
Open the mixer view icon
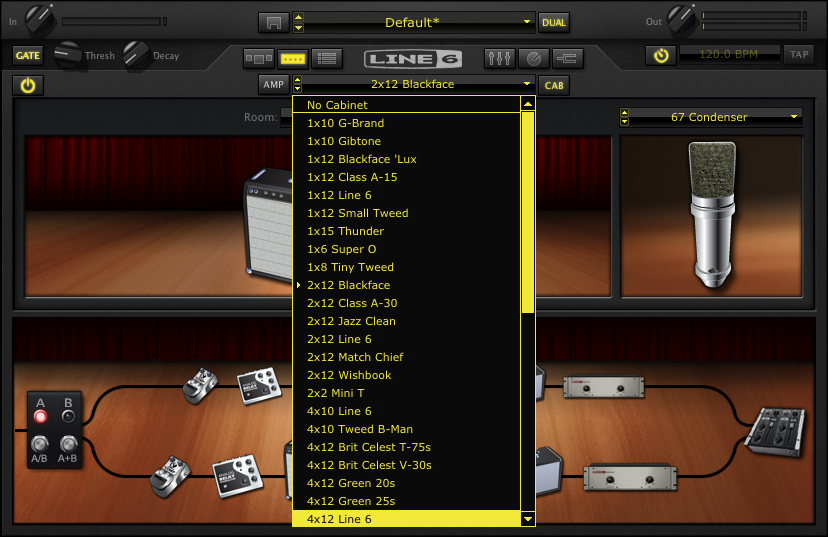pyautogui.click(x=499, y=58)
